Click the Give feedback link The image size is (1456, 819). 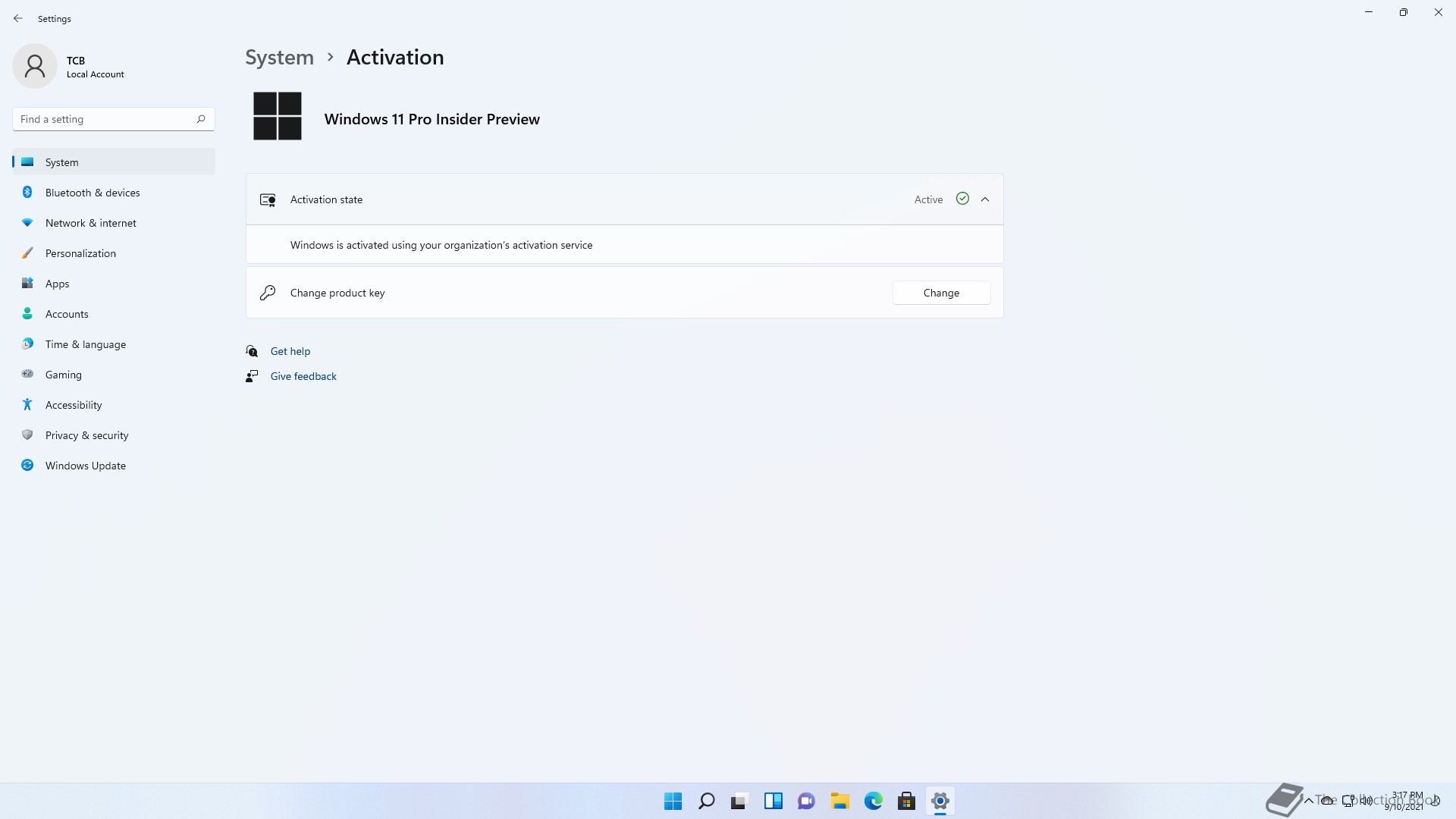click(x=303, y=376)
